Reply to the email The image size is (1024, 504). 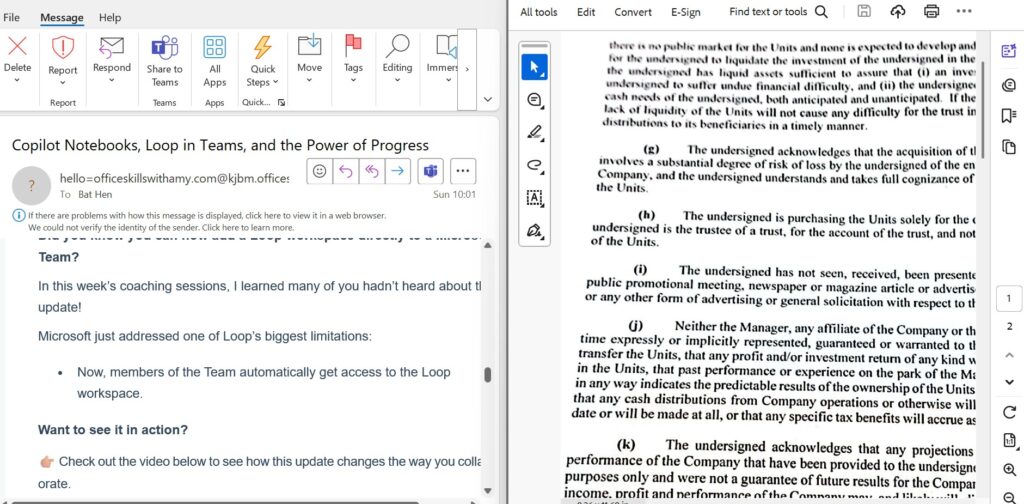[345, 171]
